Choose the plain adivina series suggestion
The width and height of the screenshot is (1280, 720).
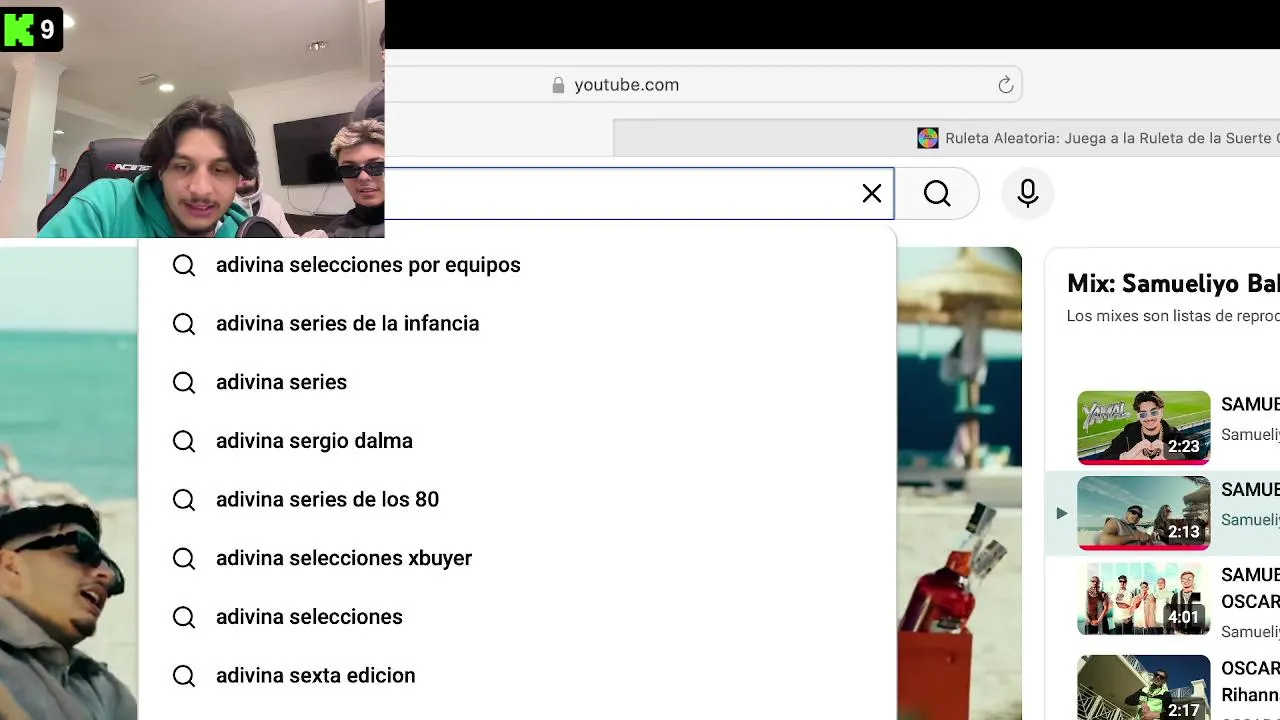click(517, 382)
